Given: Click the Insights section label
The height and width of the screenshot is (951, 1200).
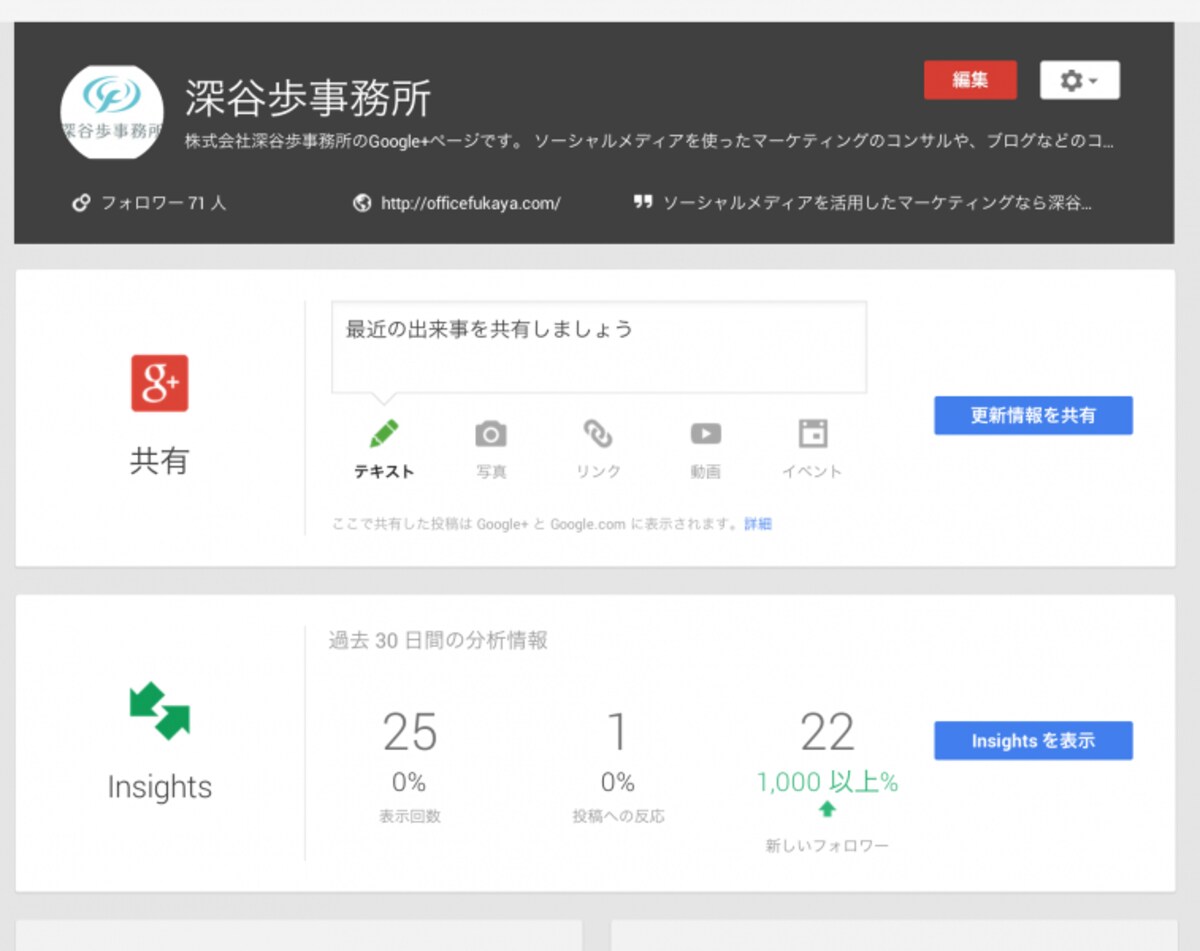Looking at the screenshot, I should click(160, 787).
